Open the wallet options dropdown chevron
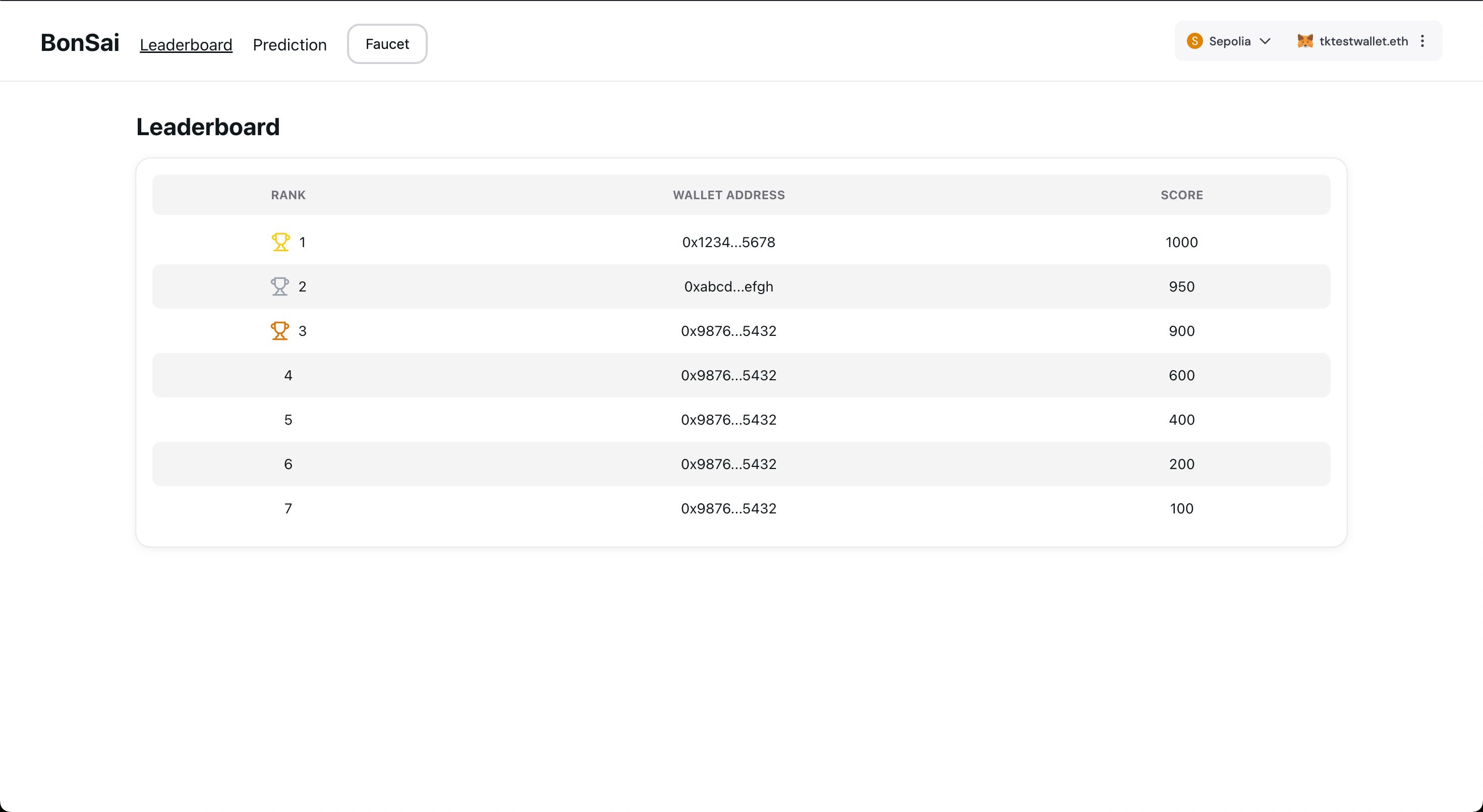Screen dimensions: 1483x812 point(1266,41)
